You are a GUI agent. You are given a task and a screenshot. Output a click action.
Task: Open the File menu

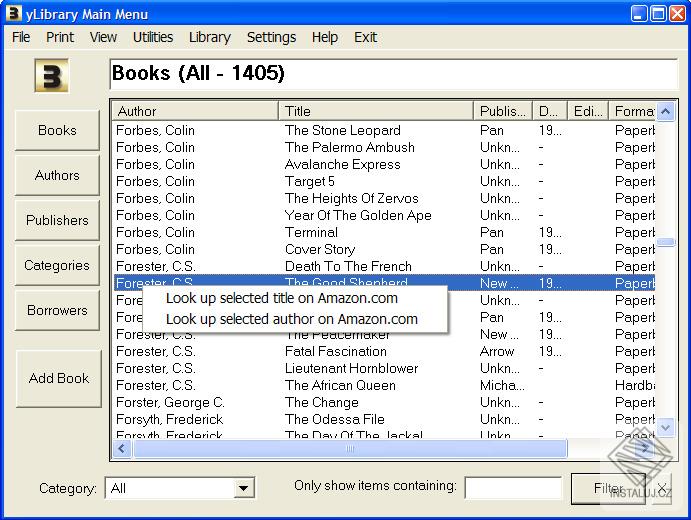click(x=21, y=37)
